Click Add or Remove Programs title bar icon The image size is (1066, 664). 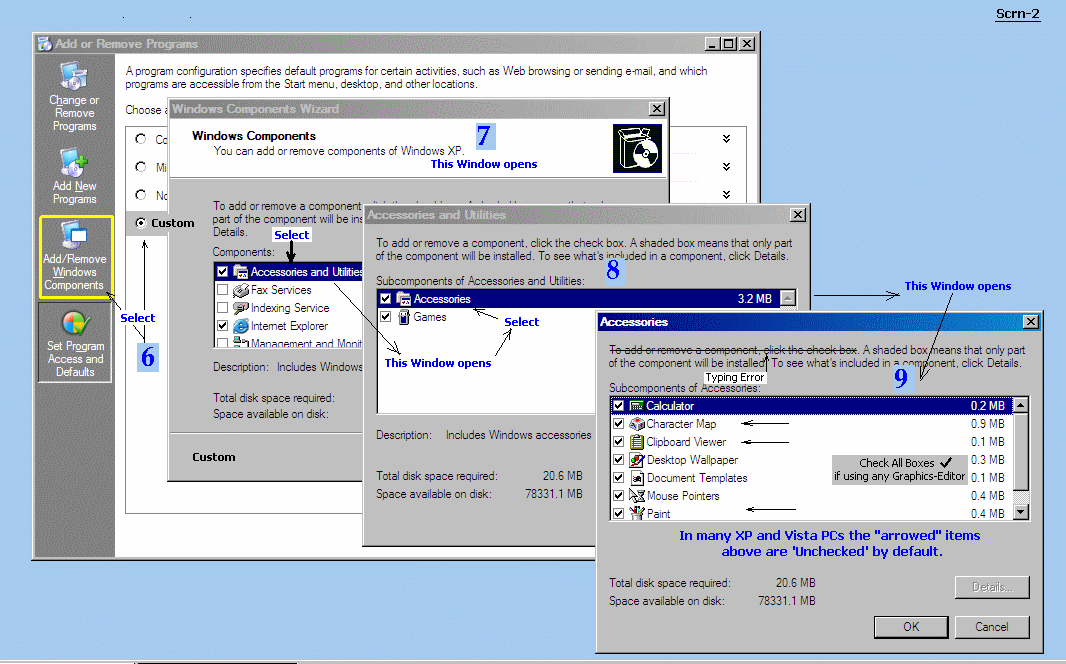coord(45,43)
